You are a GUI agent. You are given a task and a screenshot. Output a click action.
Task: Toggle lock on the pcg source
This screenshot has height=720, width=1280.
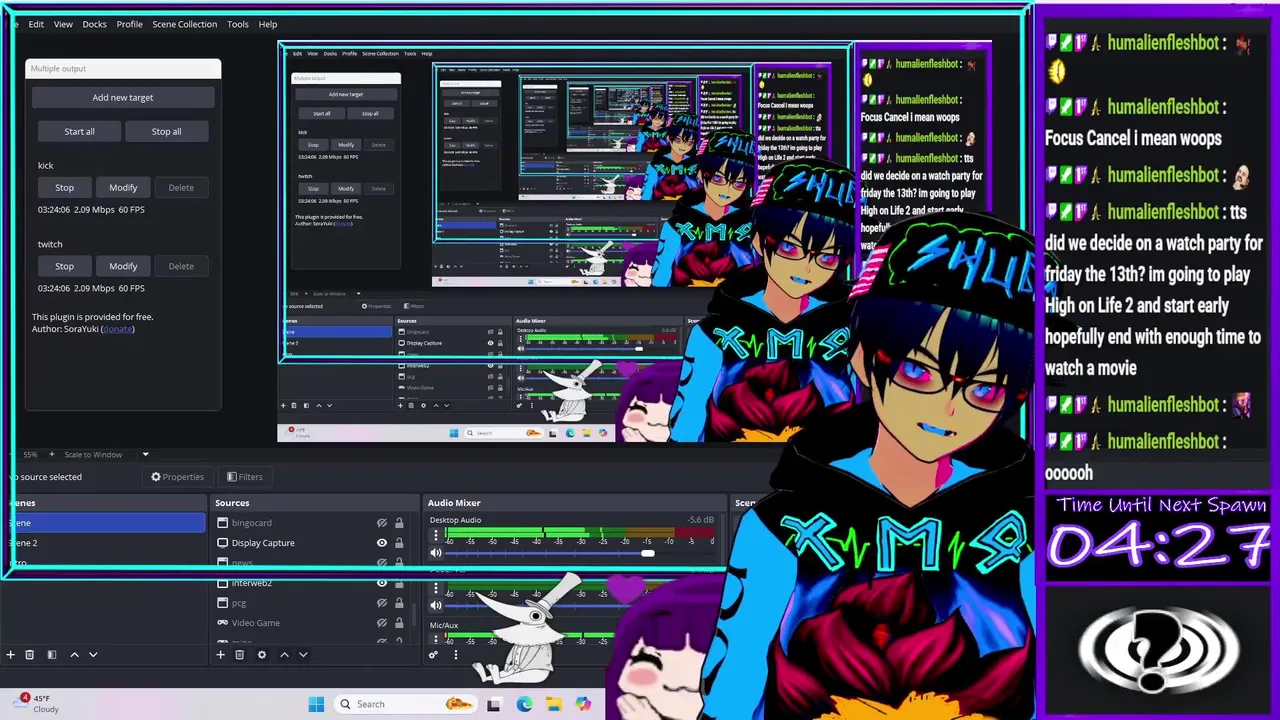point(399,603)
